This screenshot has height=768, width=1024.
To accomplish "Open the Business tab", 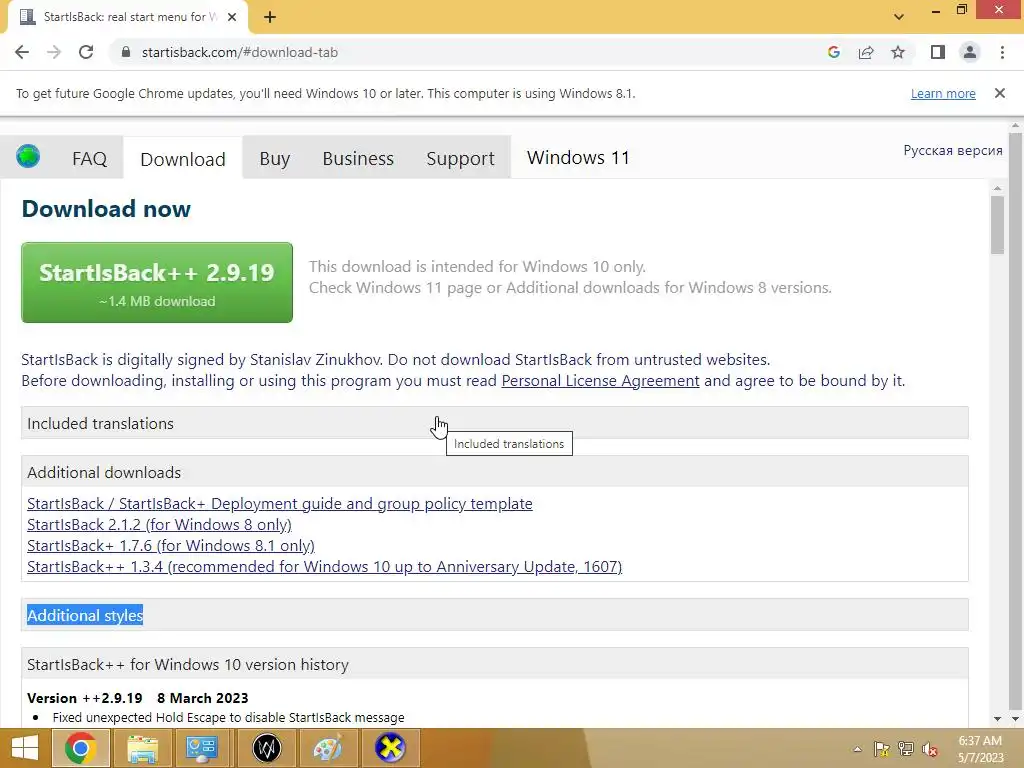I will point(358,158).
